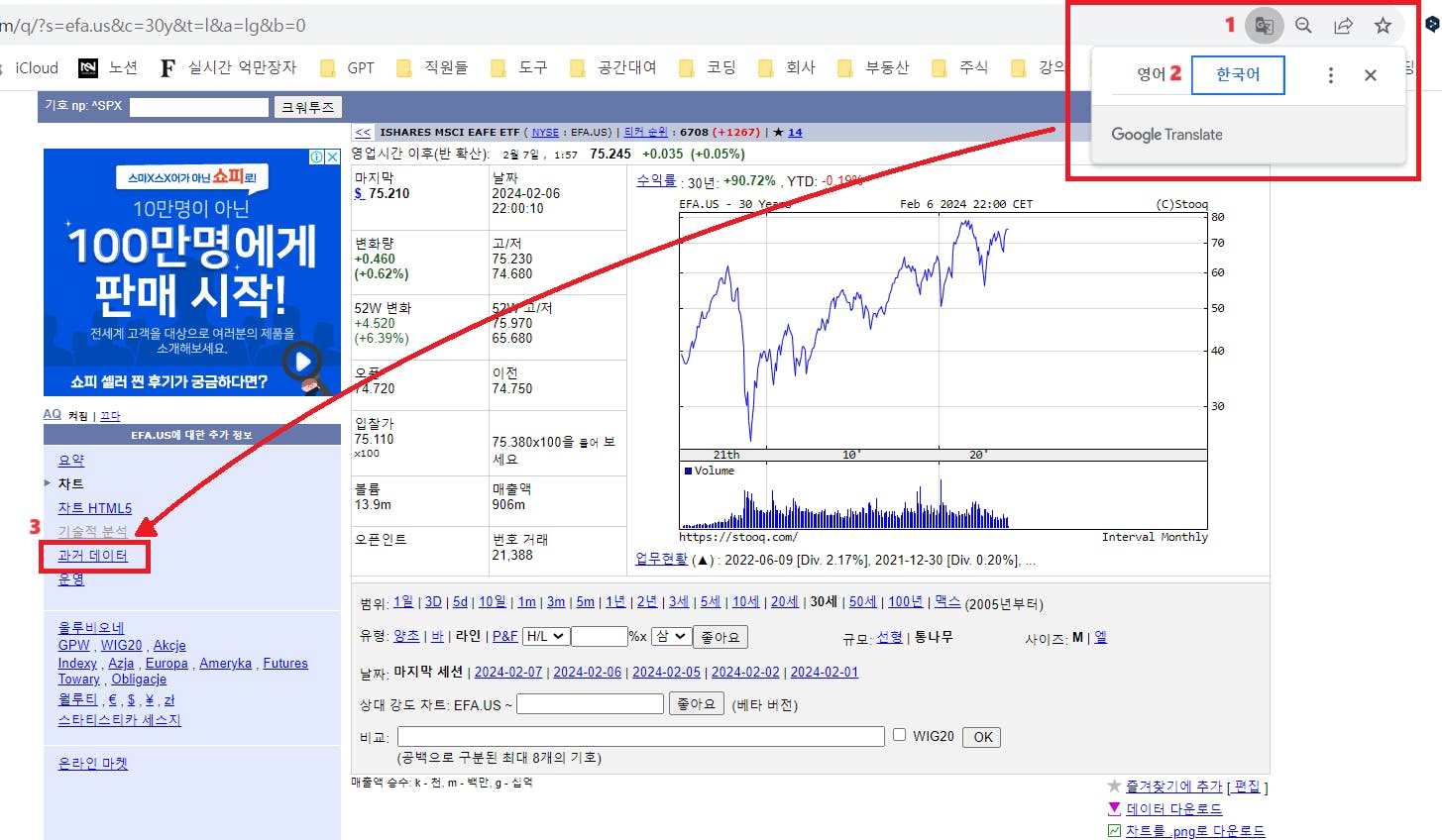Click 좋아요 button for relative strength
Image resolution: width=1442 pixels, height=840 pixels.
[x=696, y=703]
